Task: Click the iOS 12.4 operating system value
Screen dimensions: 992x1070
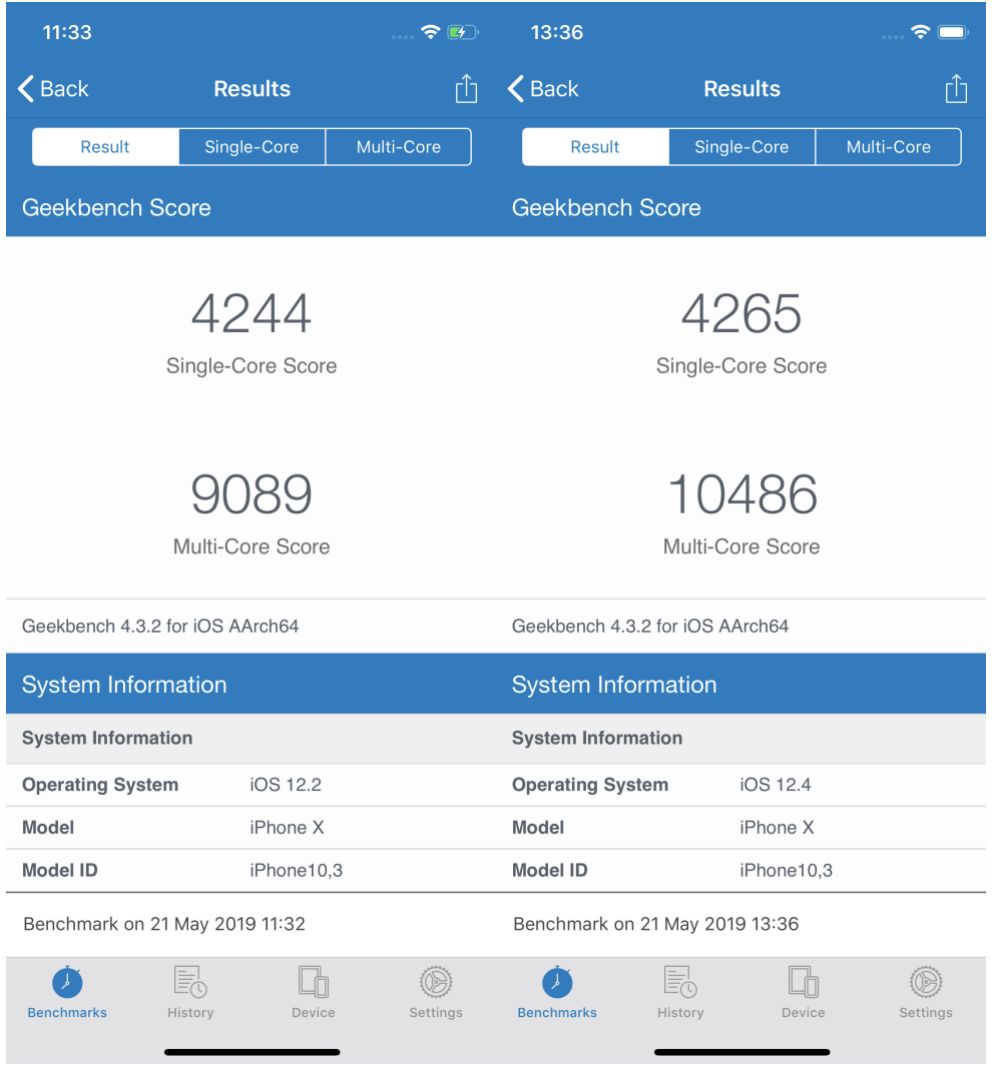Action: (x=775, y=785)
